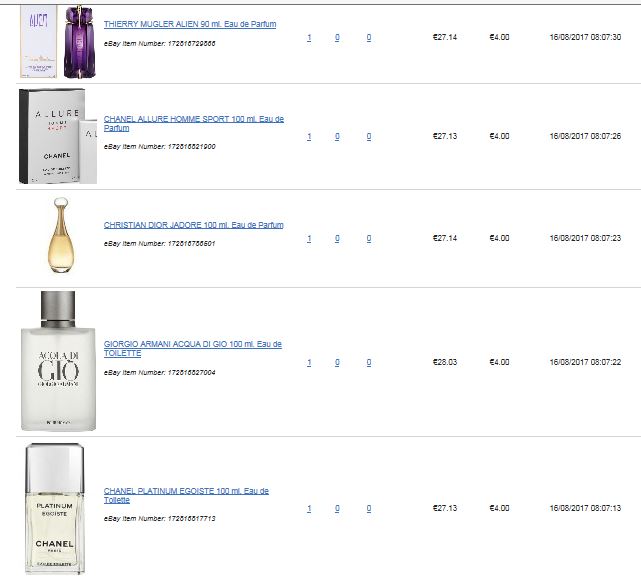
Task: Click the Platinum Egoiste bottle image
Action: (x=55, y=509)
